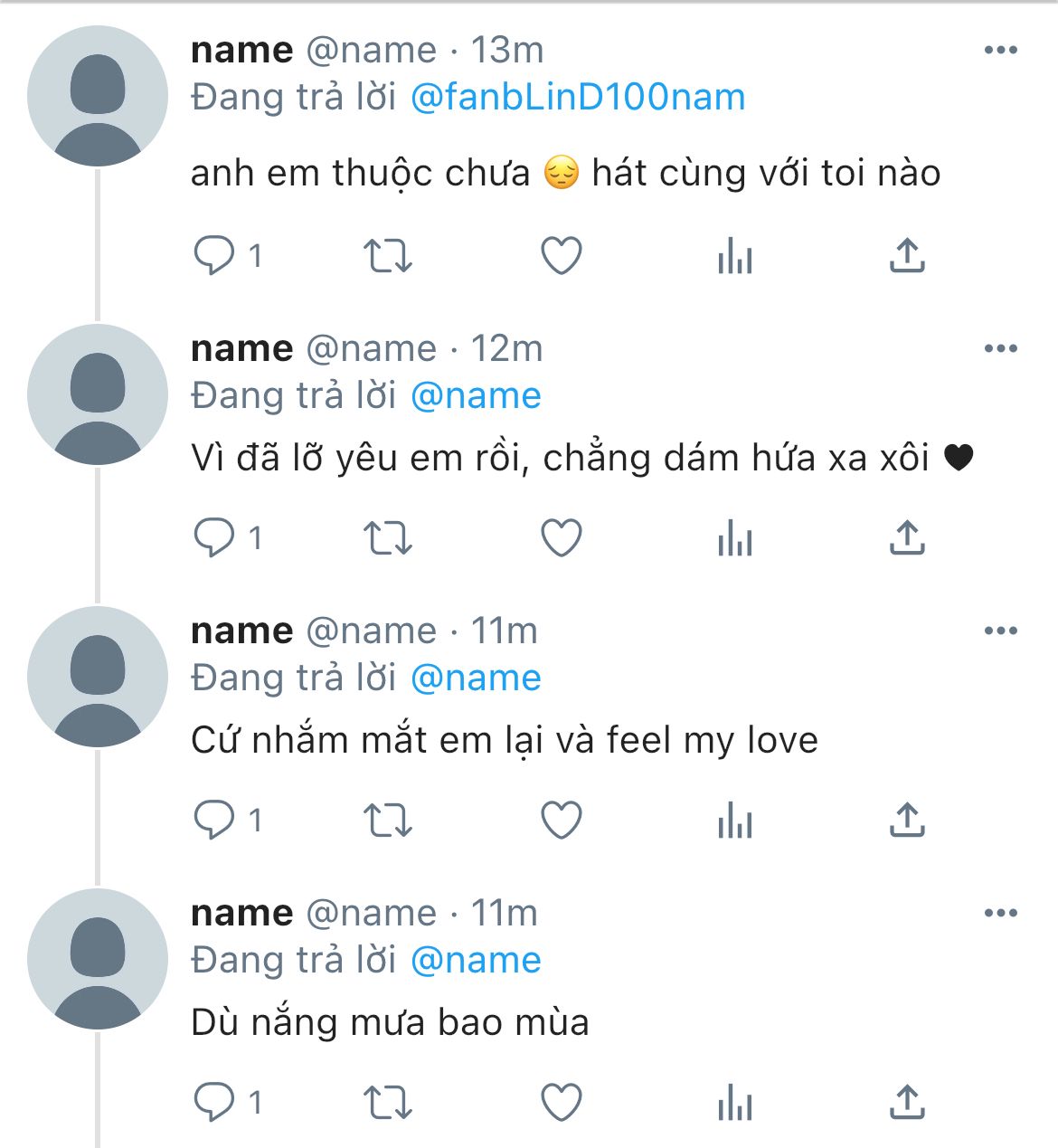Open the 13m timestamp of first tweet
The image size is (1058, 1148).
(x=507, y=51)
